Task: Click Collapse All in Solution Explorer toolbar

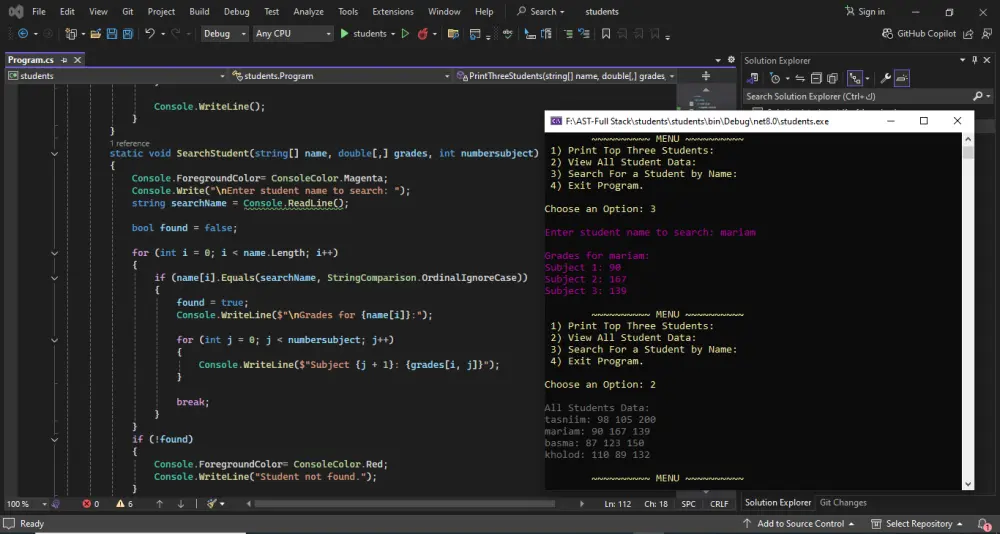Action: [816, 78]
